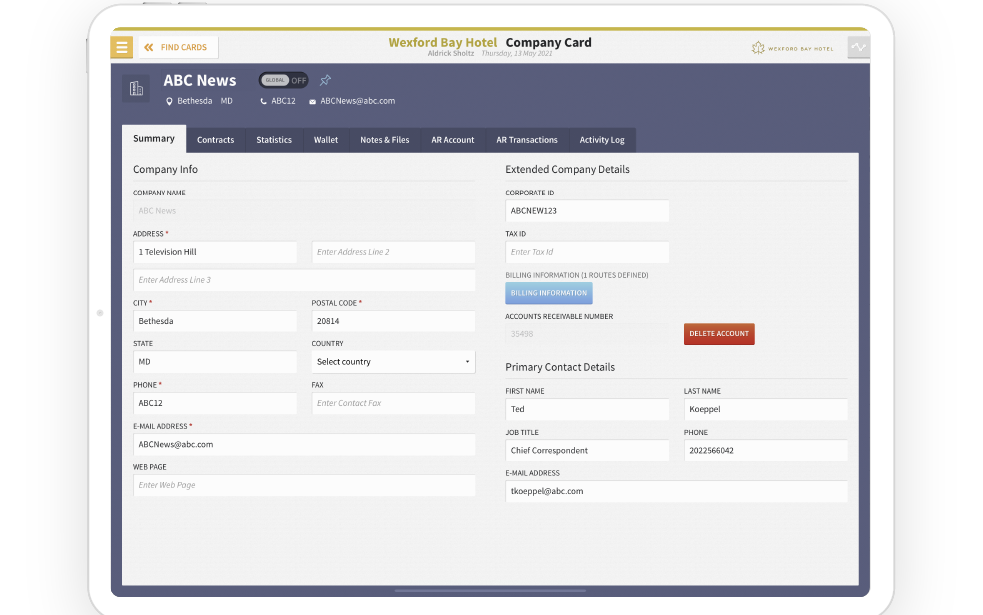The width and height of the screenshot is (983, 615).
Task: Go back with Find Cards button
Action: [x=177, y=47]
